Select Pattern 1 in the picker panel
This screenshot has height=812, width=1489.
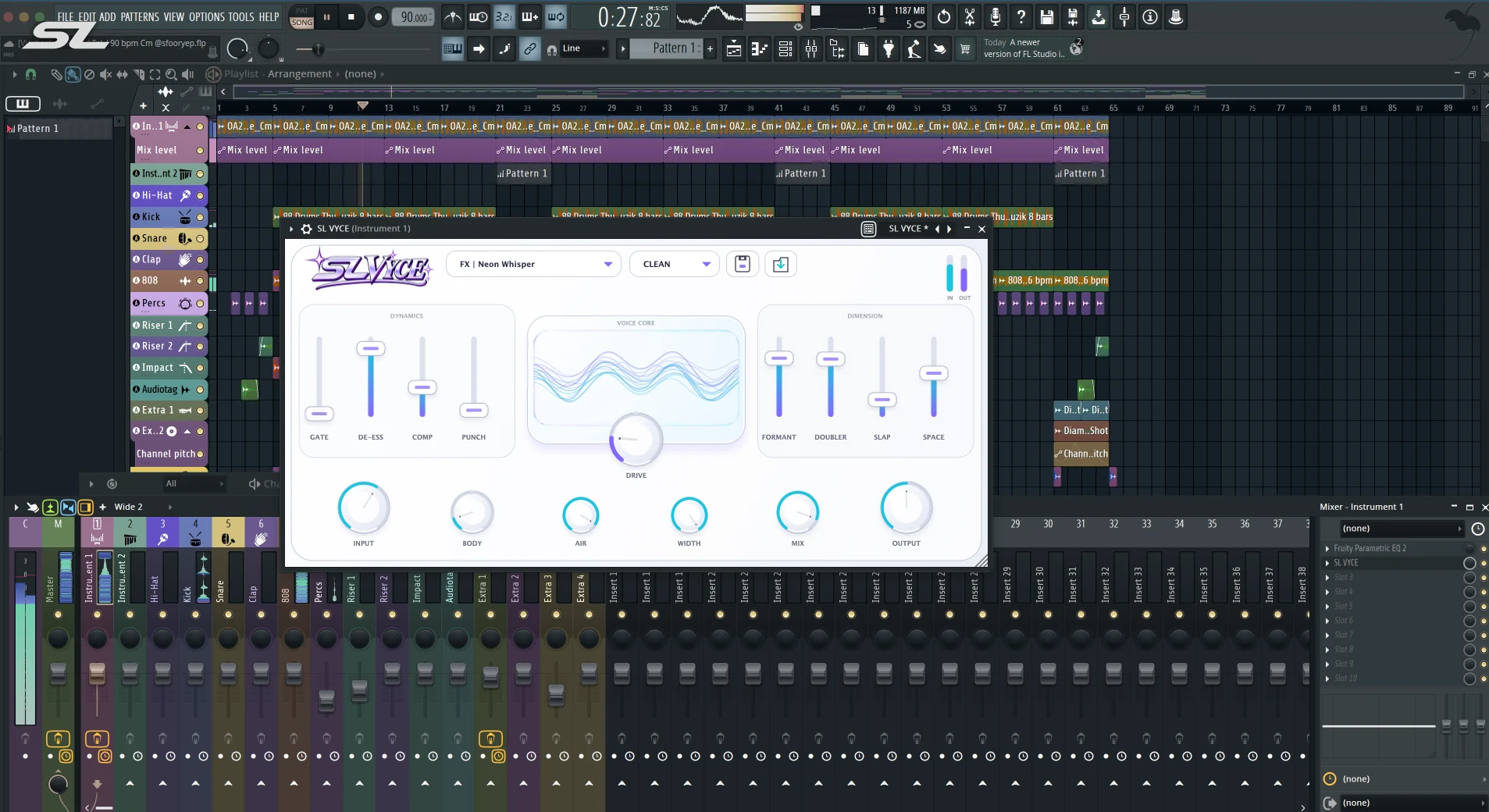point(59,128)
